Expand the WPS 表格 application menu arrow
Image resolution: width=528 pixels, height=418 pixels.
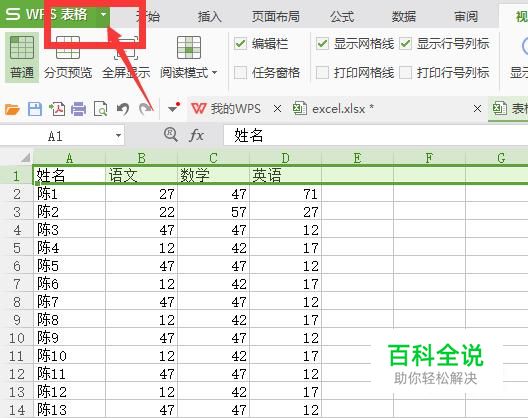pos(103,14)
